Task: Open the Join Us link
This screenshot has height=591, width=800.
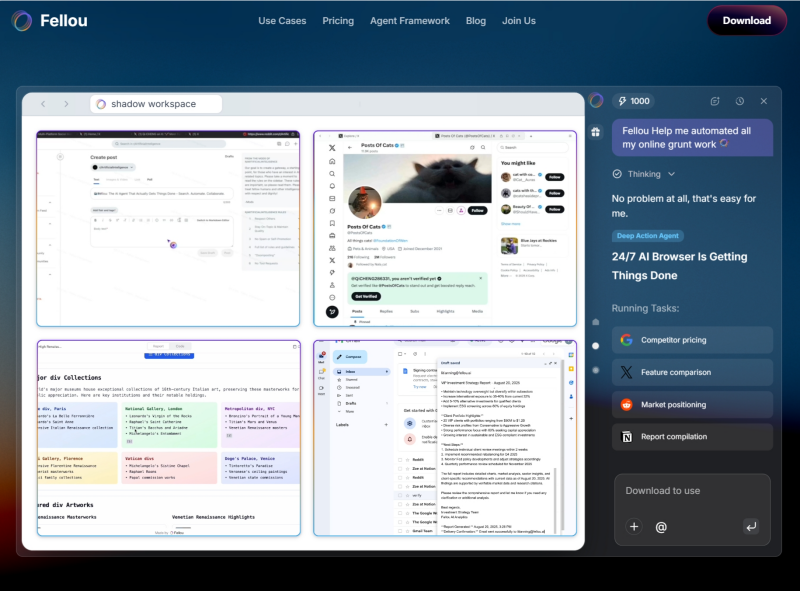Action: tap(519, 21)
